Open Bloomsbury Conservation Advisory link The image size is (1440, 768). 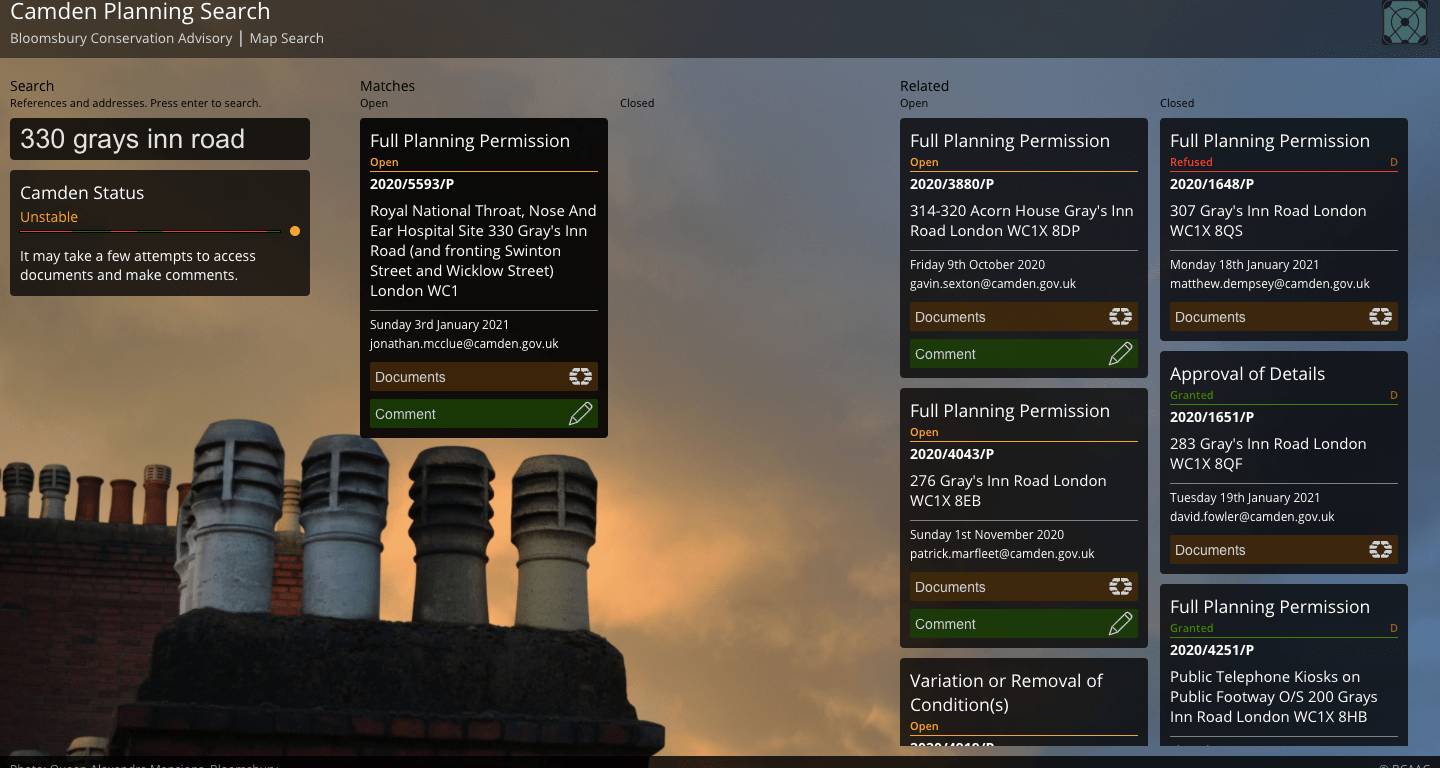121,38
